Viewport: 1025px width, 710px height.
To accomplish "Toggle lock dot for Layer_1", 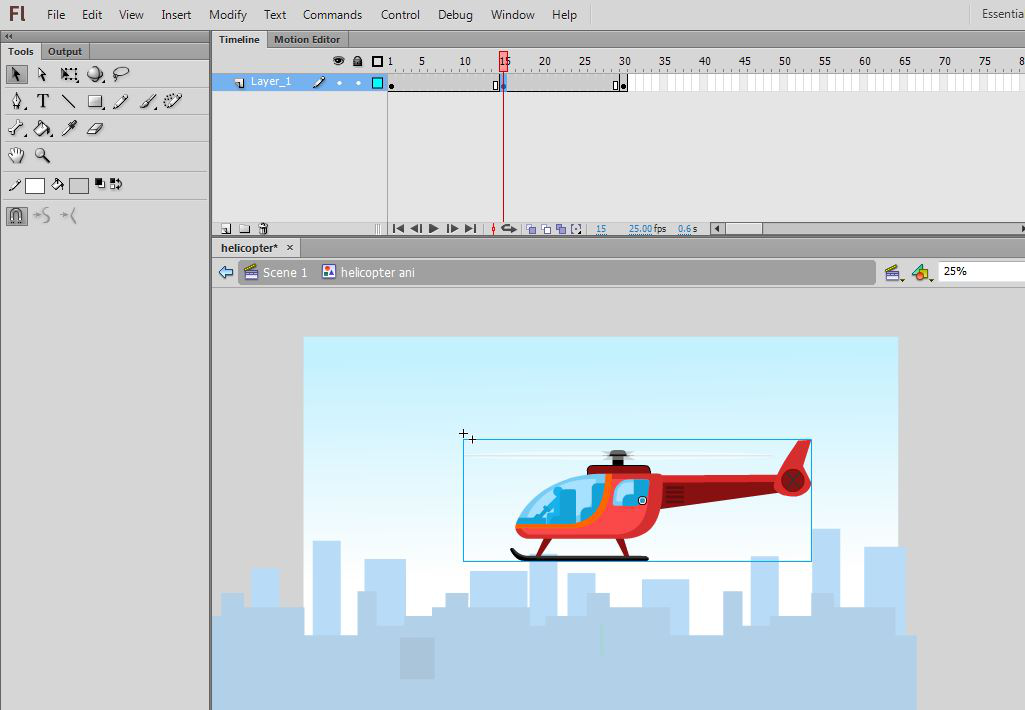I will [358, 83].
